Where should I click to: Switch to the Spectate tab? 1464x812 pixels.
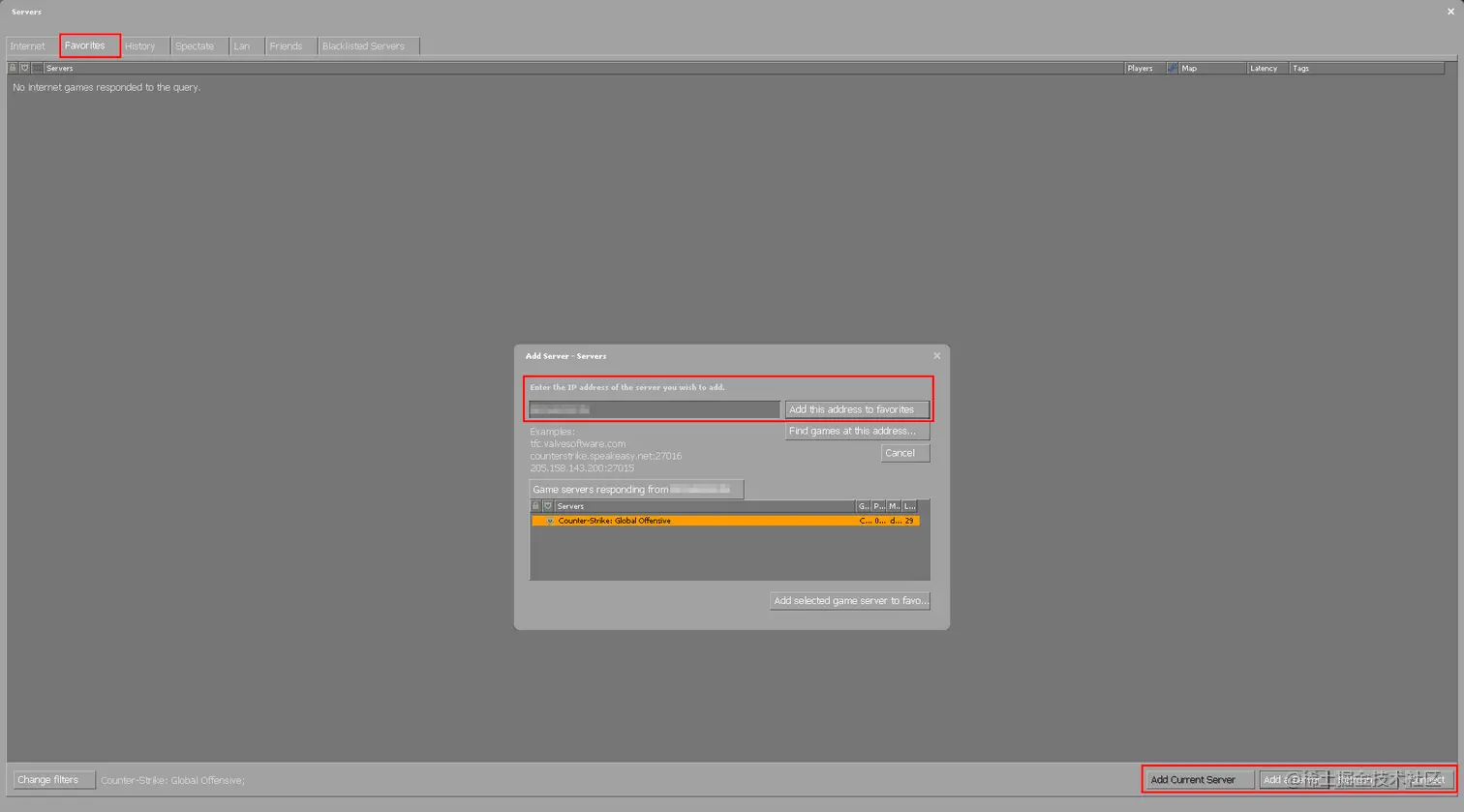click(199, 46)
